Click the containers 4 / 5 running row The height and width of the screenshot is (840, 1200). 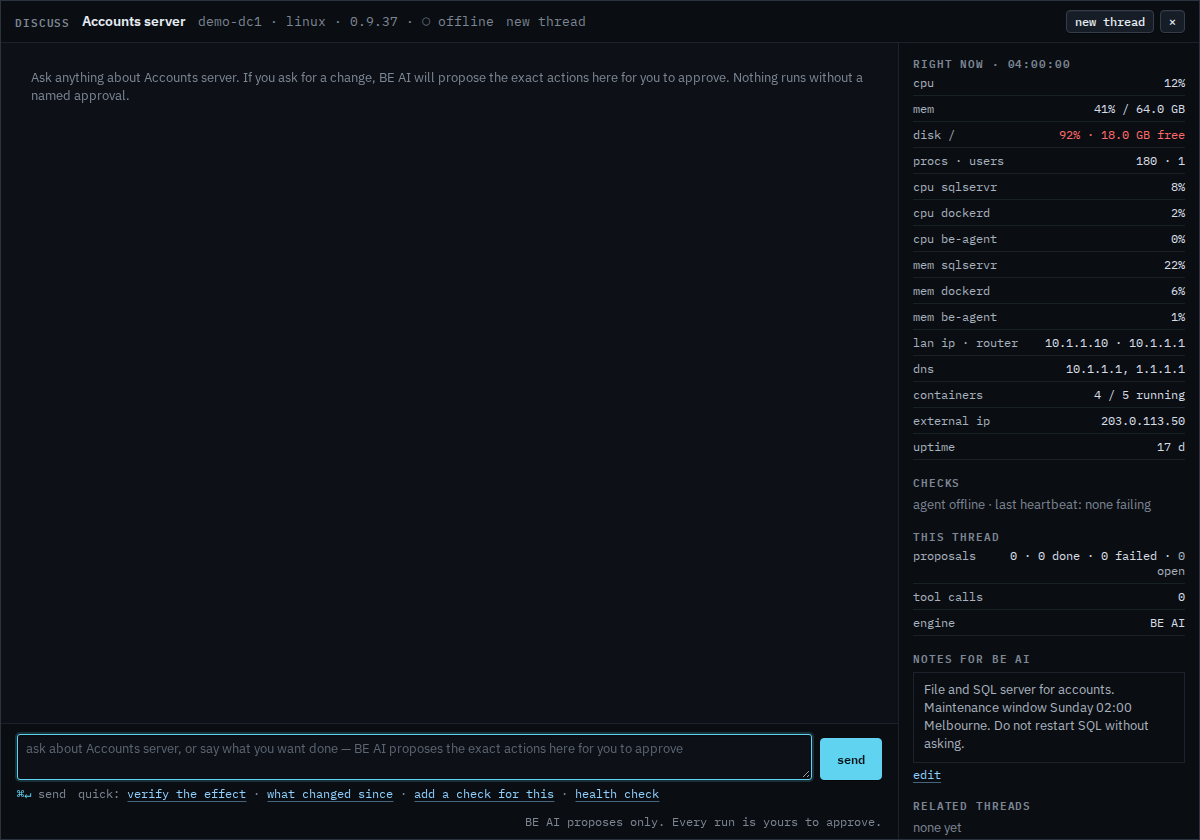pos(1049,395)
